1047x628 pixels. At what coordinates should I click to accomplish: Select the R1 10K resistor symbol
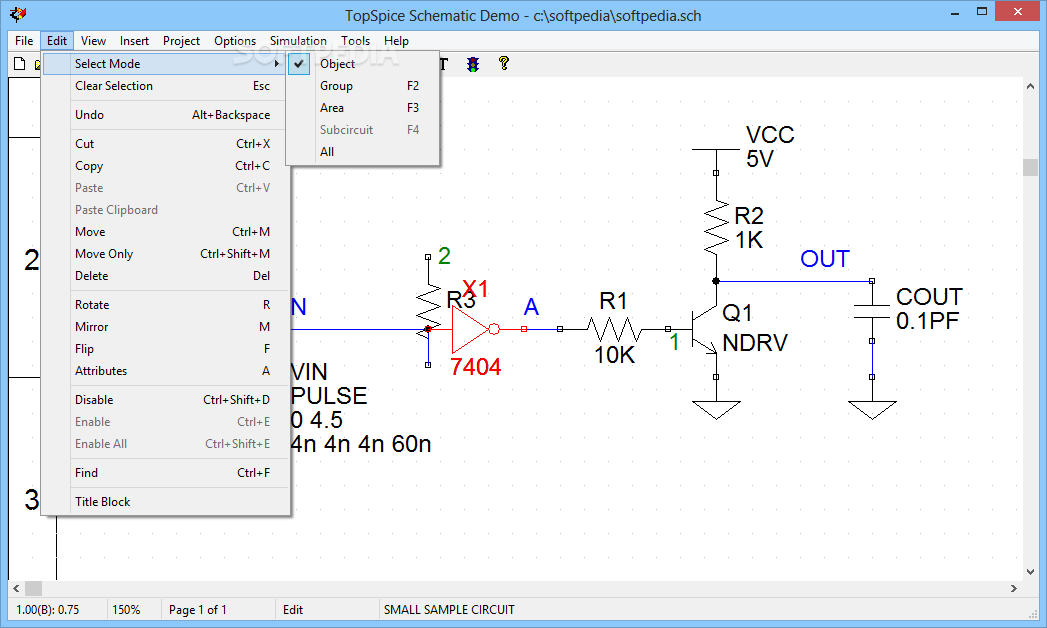tap(613, 329)
